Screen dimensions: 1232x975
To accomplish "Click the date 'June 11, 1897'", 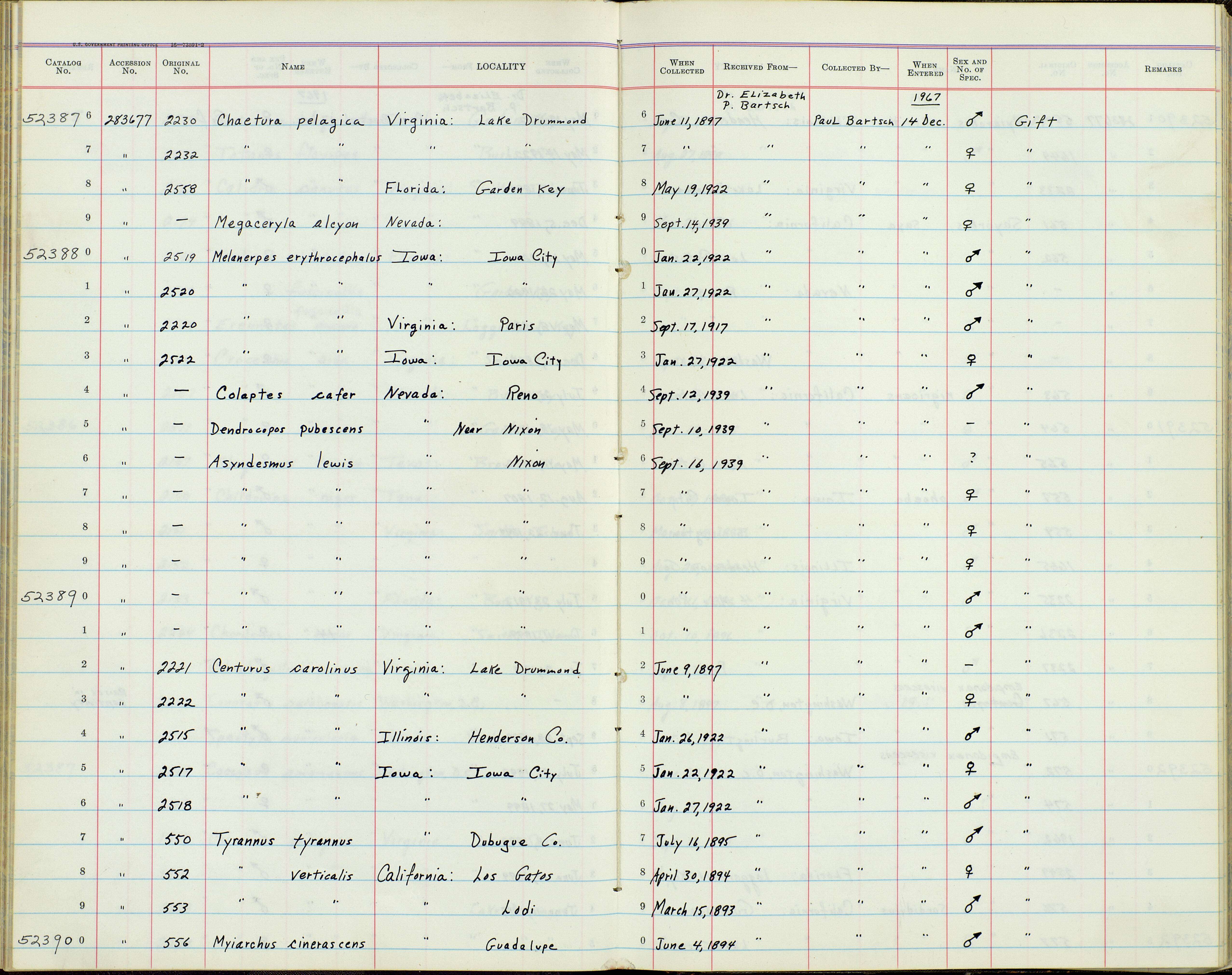I will [688, 122].
